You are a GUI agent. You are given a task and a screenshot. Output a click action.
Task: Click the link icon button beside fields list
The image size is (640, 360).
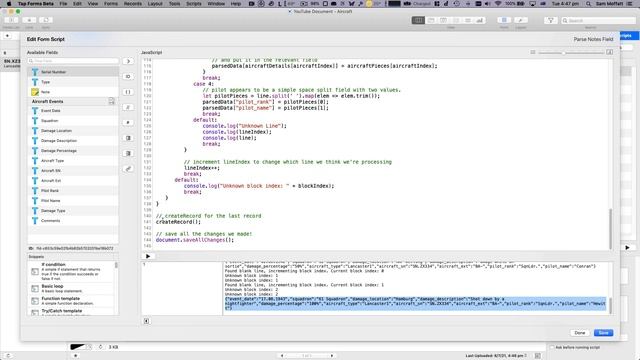click(x=128, y=169)
